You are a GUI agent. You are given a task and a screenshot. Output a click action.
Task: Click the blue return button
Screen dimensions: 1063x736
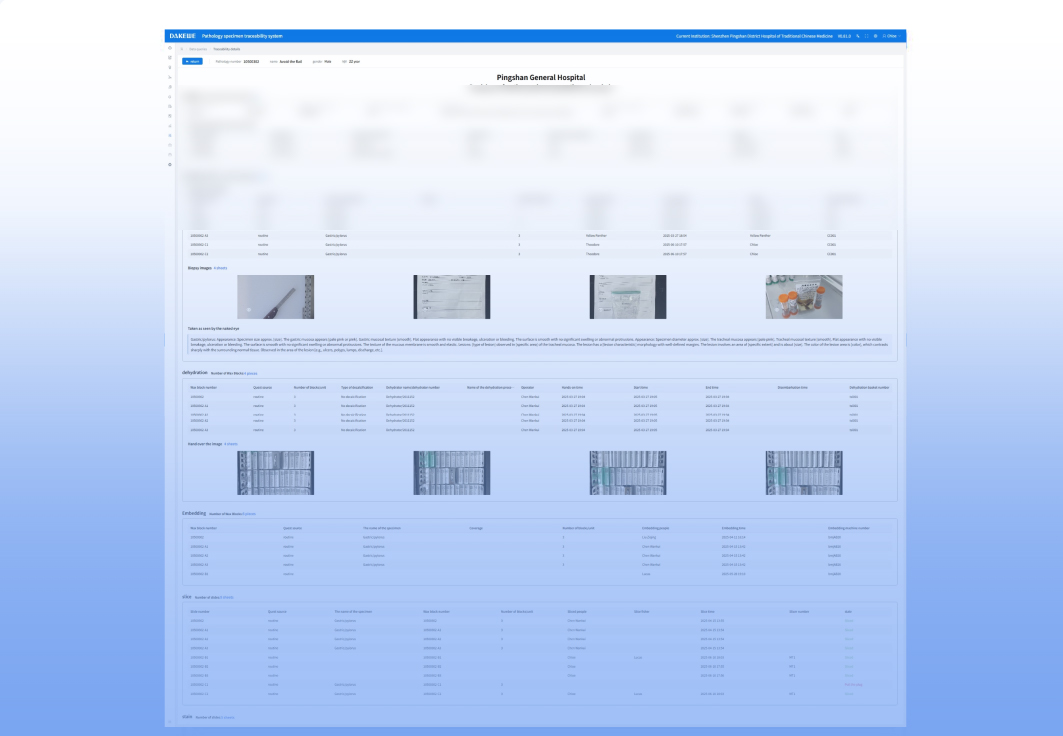point(193,61)
